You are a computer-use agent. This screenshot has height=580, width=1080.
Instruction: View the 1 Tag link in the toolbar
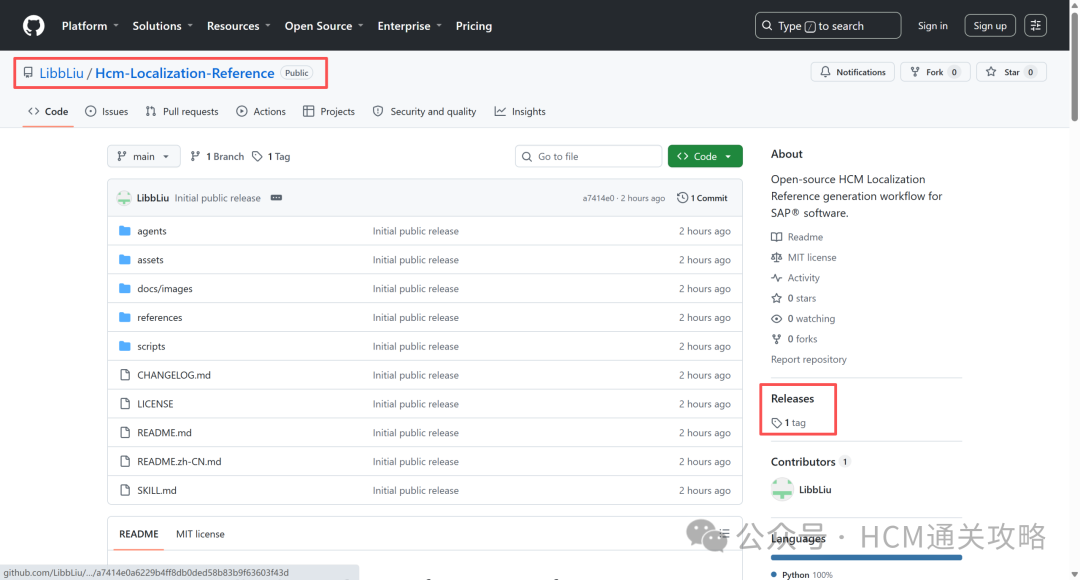(271, 156)
